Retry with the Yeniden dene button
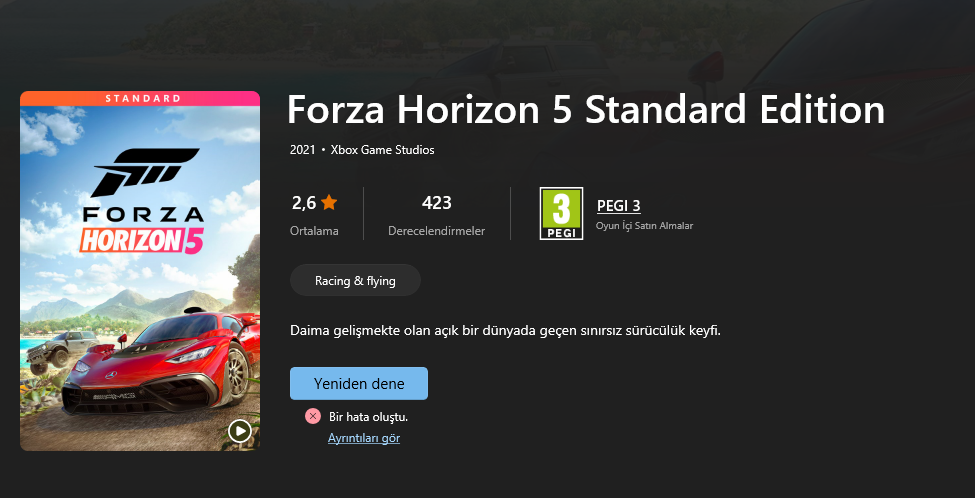This screenshot has height=498, width=975. pyautogui.click(x=359, y=384)
